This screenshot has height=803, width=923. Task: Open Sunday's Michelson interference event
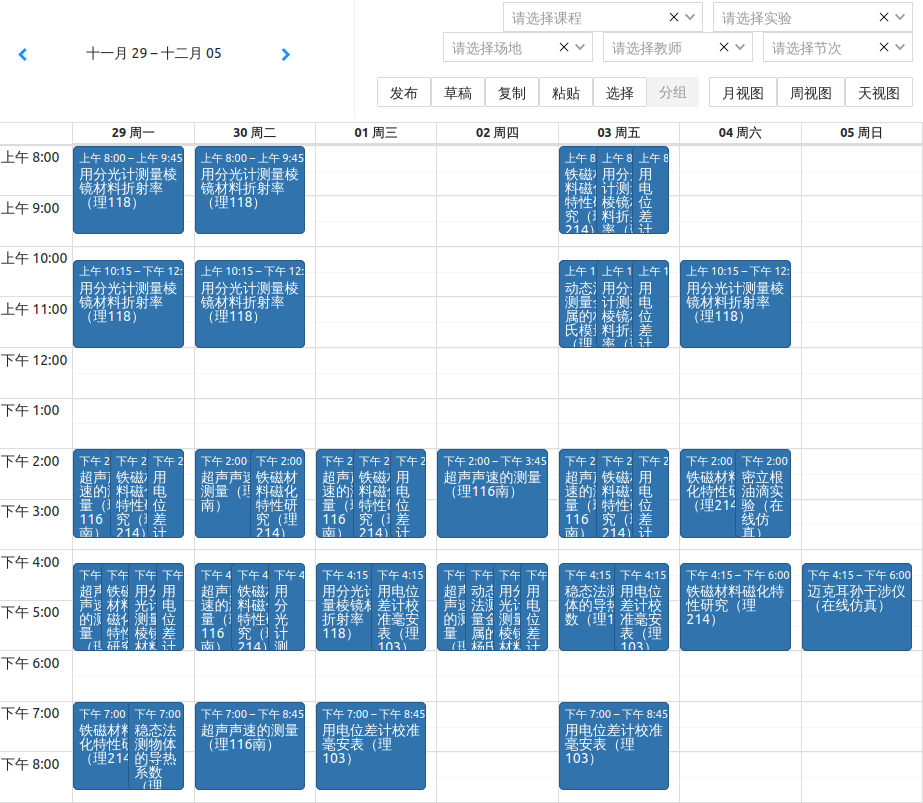[x=857, y=606]
